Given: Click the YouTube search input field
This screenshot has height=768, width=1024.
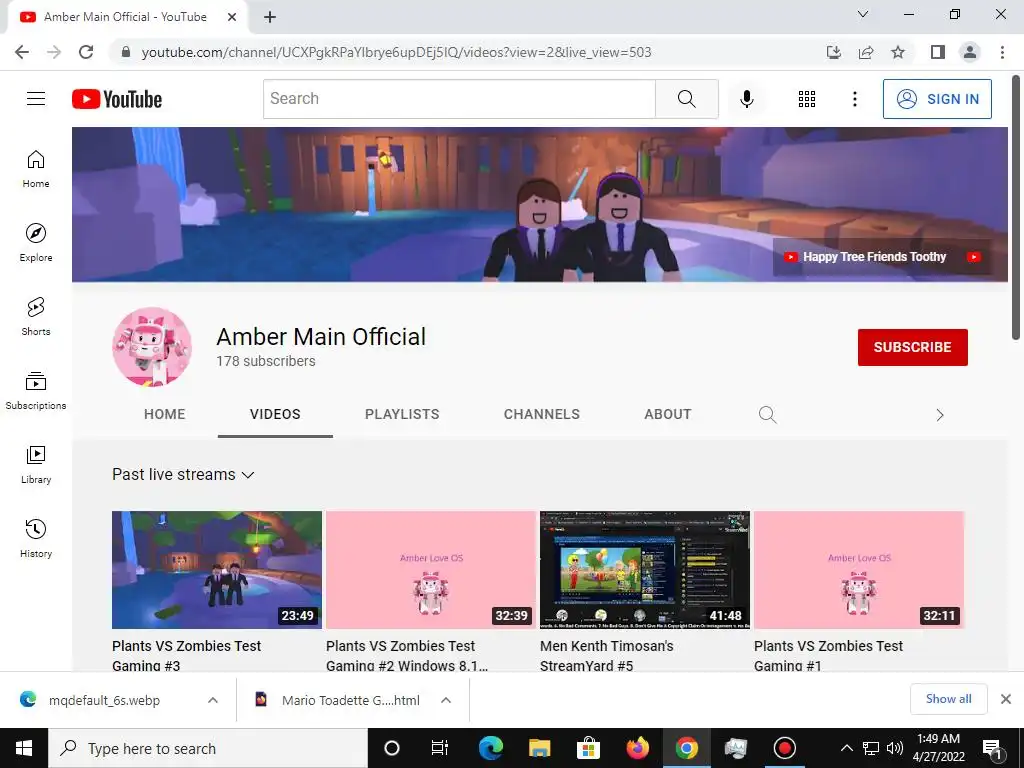Looking at the screenshot, I should coord(459,99).
